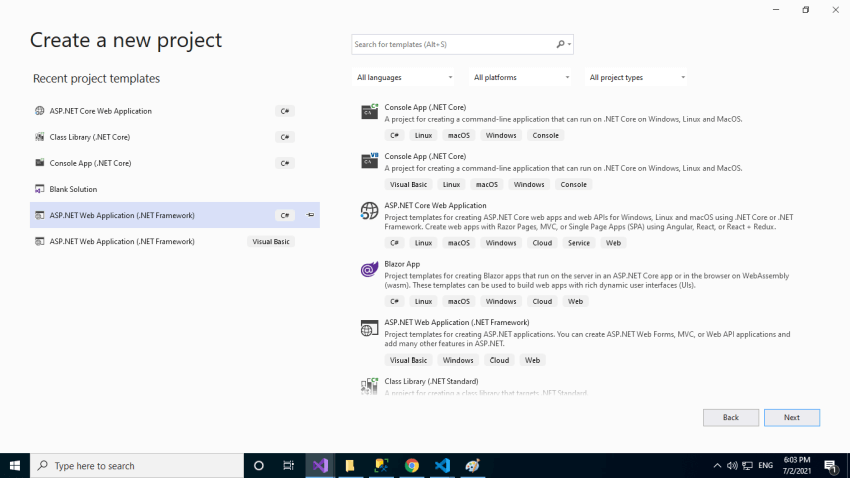Expand the search options arrow next to the magnifier
The height and width of the screenshot is (478, 850).
click(x=569, y=44)
